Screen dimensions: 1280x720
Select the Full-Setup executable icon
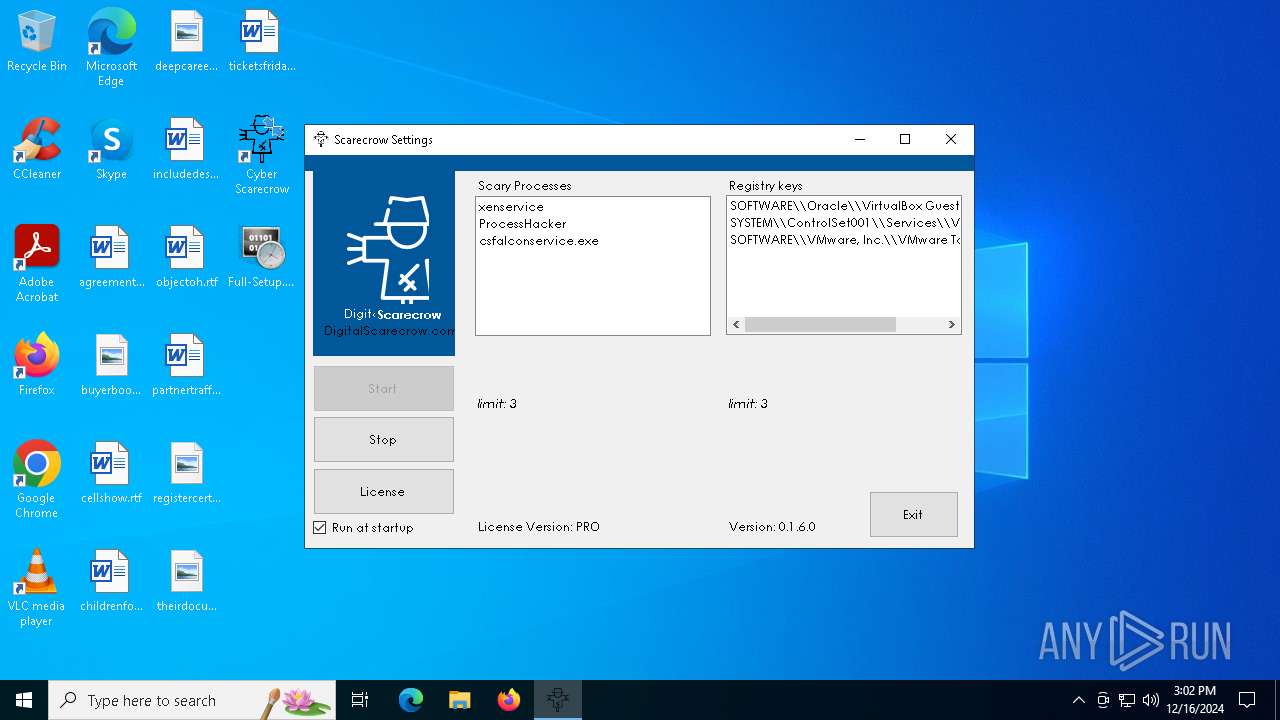[261, 258]
